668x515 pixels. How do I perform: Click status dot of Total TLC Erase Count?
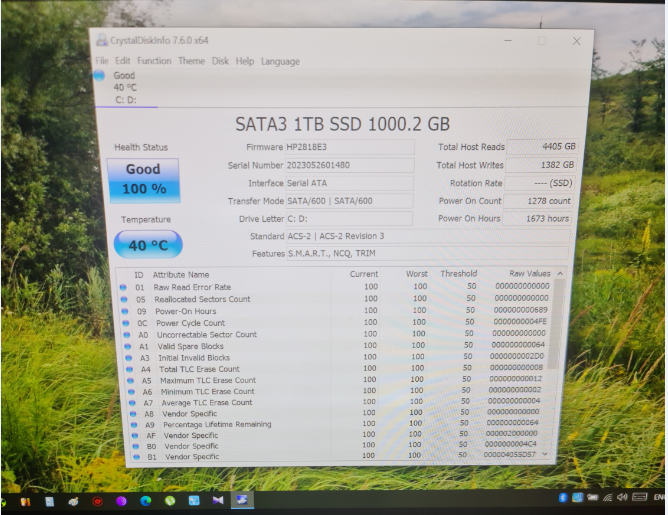coord(129,369)
